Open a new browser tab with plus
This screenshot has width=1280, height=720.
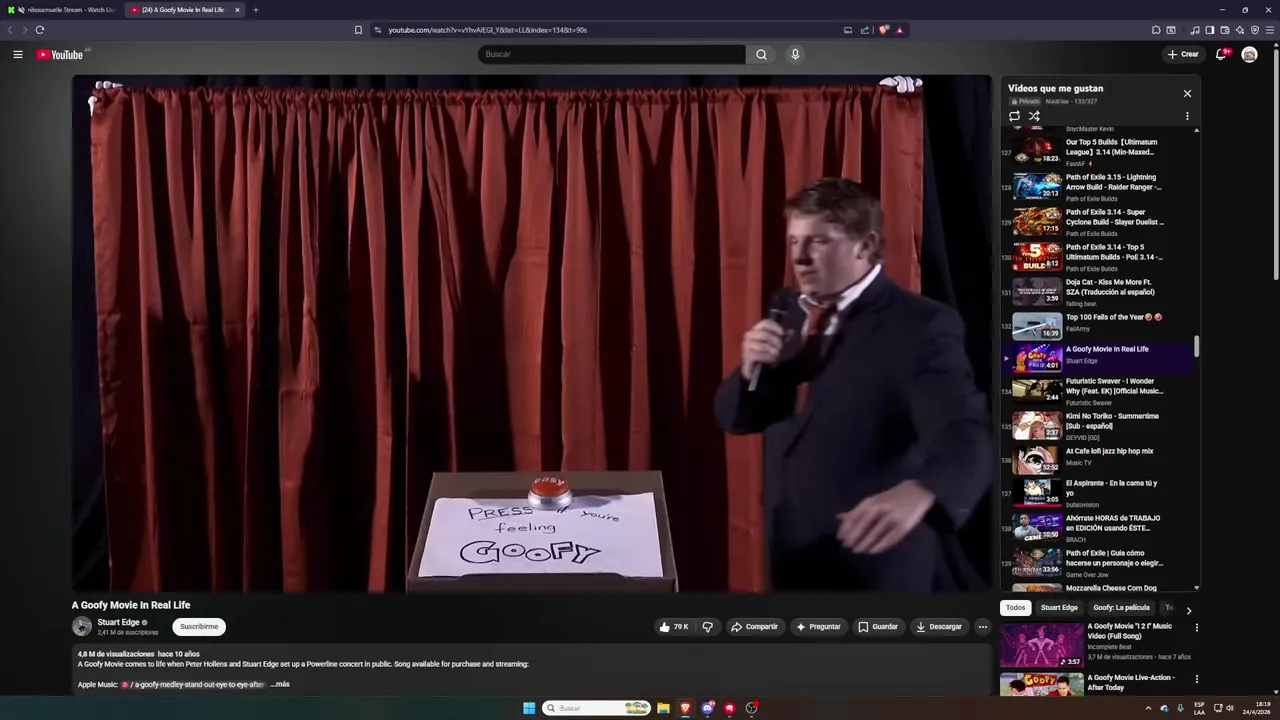coord(255,10)
